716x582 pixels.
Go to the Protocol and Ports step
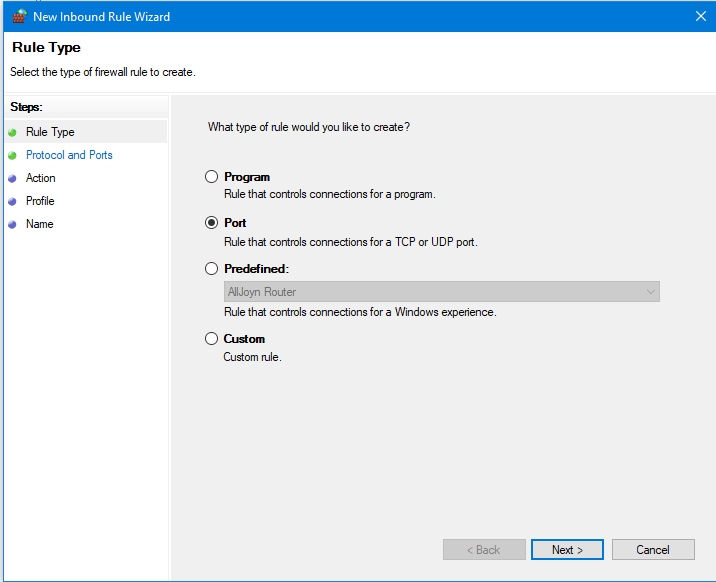(x=69, y=155)
